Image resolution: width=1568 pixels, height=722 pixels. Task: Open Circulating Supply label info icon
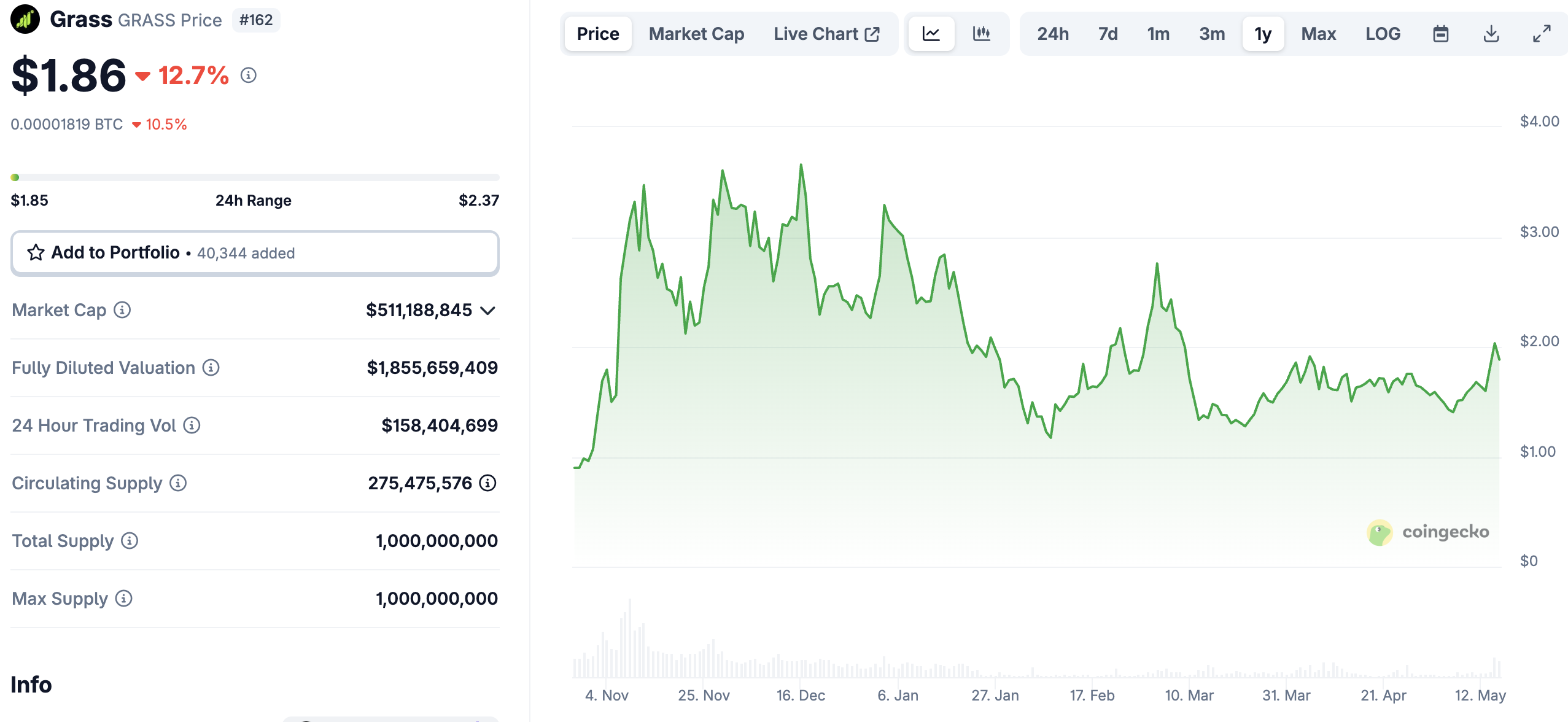point(178,483)
